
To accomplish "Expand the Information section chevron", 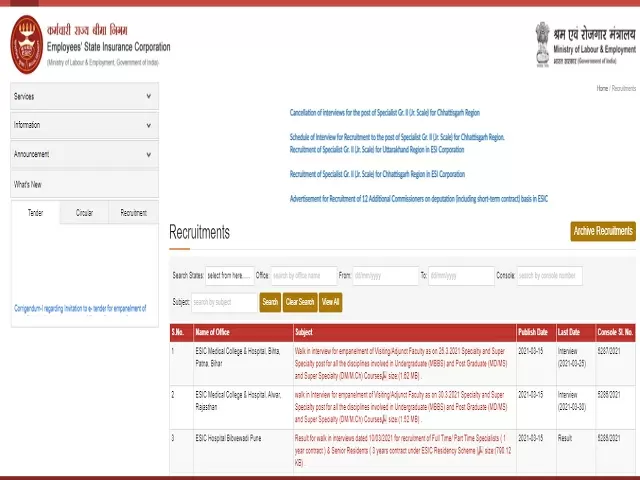I will pos(148,126).
